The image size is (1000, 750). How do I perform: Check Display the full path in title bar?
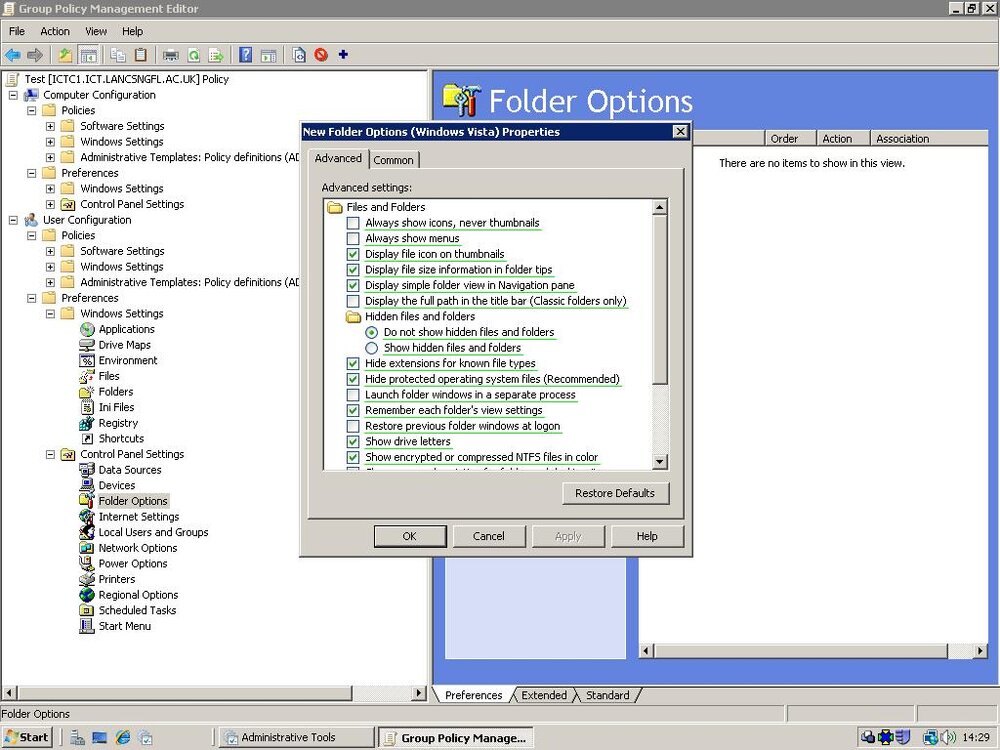[353, 301]
